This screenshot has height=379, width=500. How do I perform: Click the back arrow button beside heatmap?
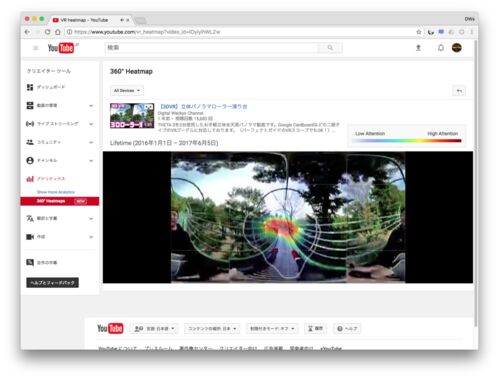click(459, 91)
